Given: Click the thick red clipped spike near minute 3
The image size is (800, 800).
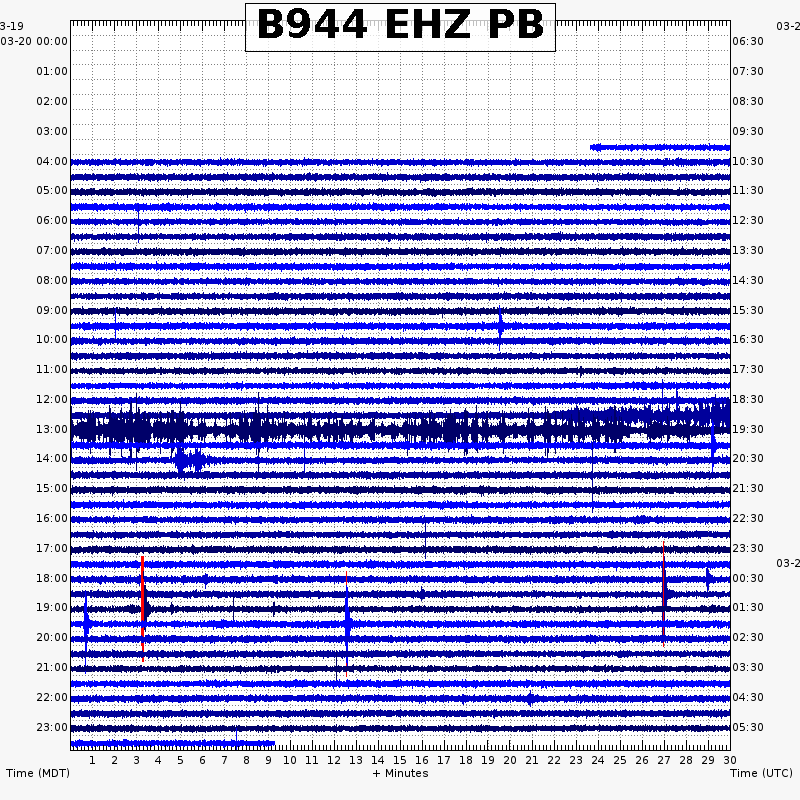Looking at the screenshot, I should (x=142, y=609).
